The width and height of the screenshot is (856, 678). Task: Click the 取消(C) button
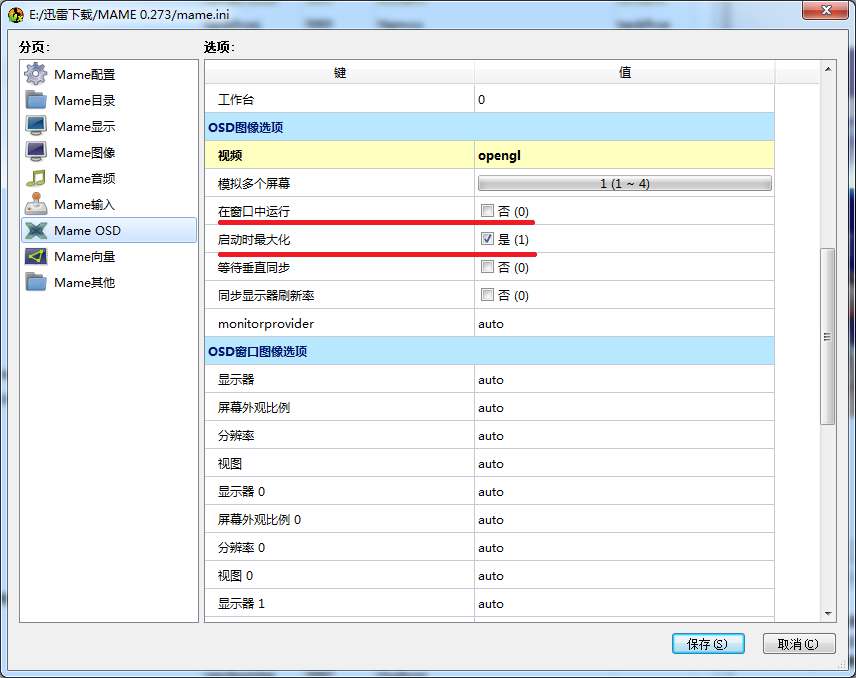pyautogui.click(x=798, y=644)
